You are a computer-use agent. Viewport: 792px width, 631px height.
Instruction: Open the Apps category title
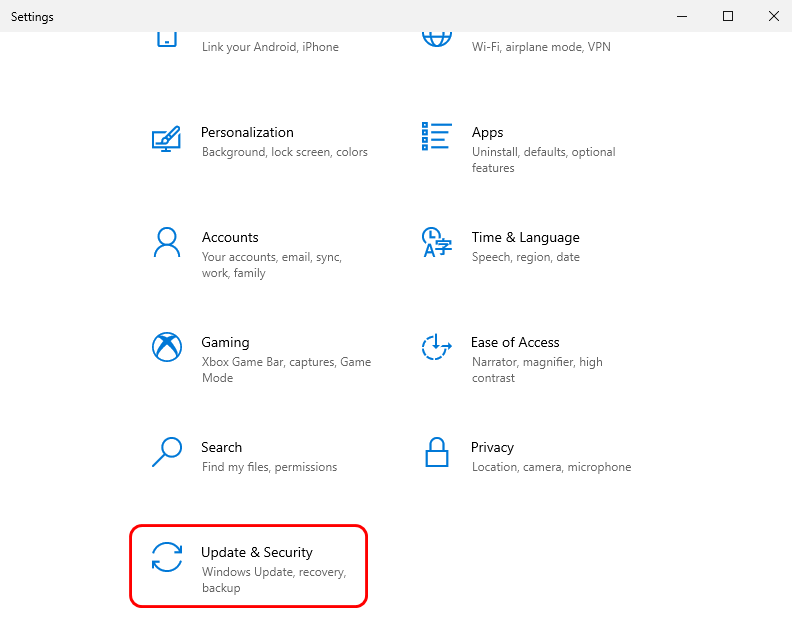click(487, 132)
